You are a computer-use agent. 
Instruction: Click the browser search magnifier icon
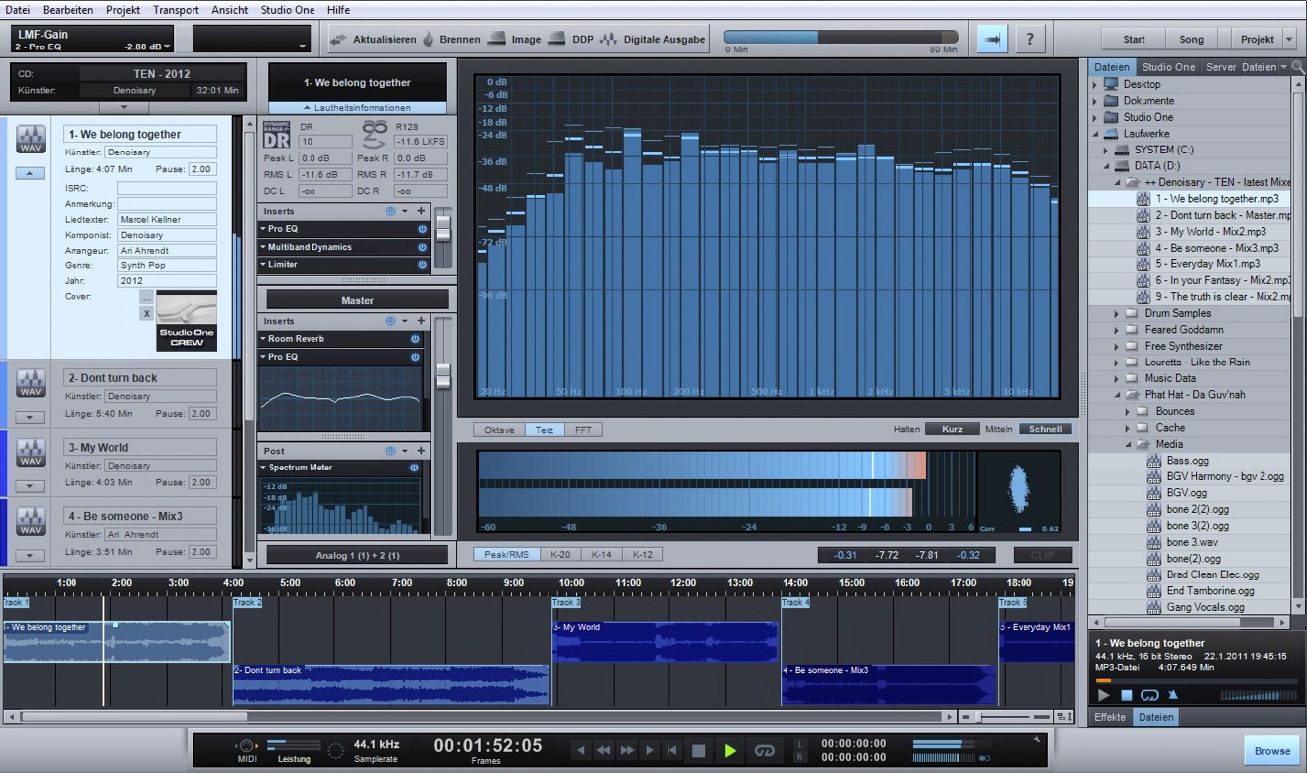click(x=1297, y=67)
